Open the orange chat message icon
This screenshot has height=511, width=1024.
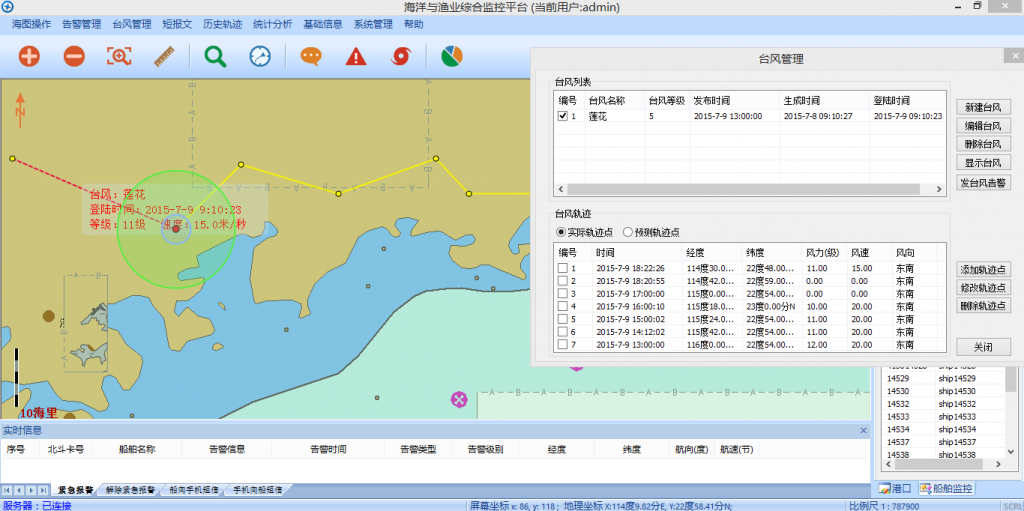[311, 56]
